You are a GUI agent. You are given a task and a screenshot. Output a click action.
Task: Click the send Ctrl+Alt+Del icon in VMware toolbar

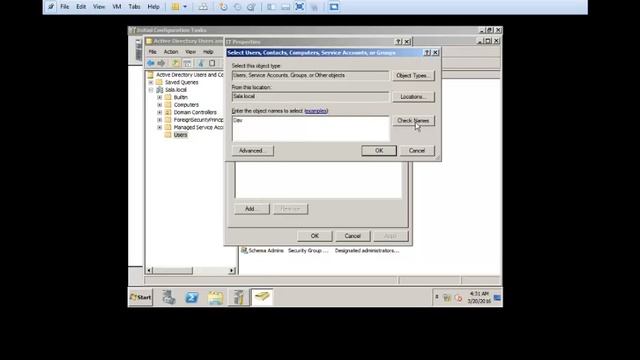[x=203, y=7]
